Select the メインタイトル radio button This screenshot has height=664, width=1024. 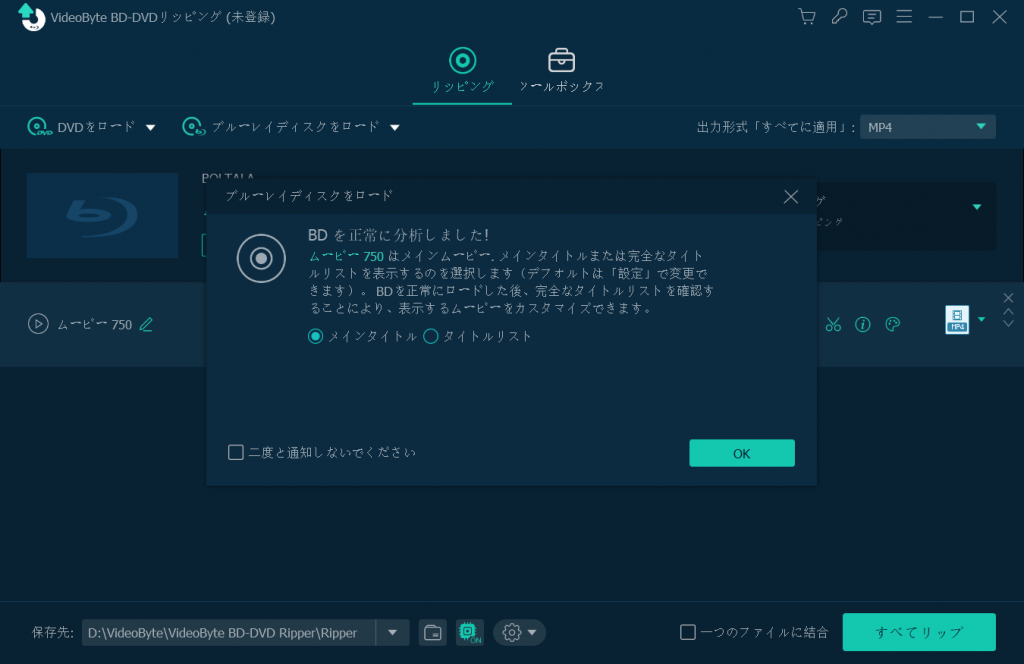coord(316,336)
